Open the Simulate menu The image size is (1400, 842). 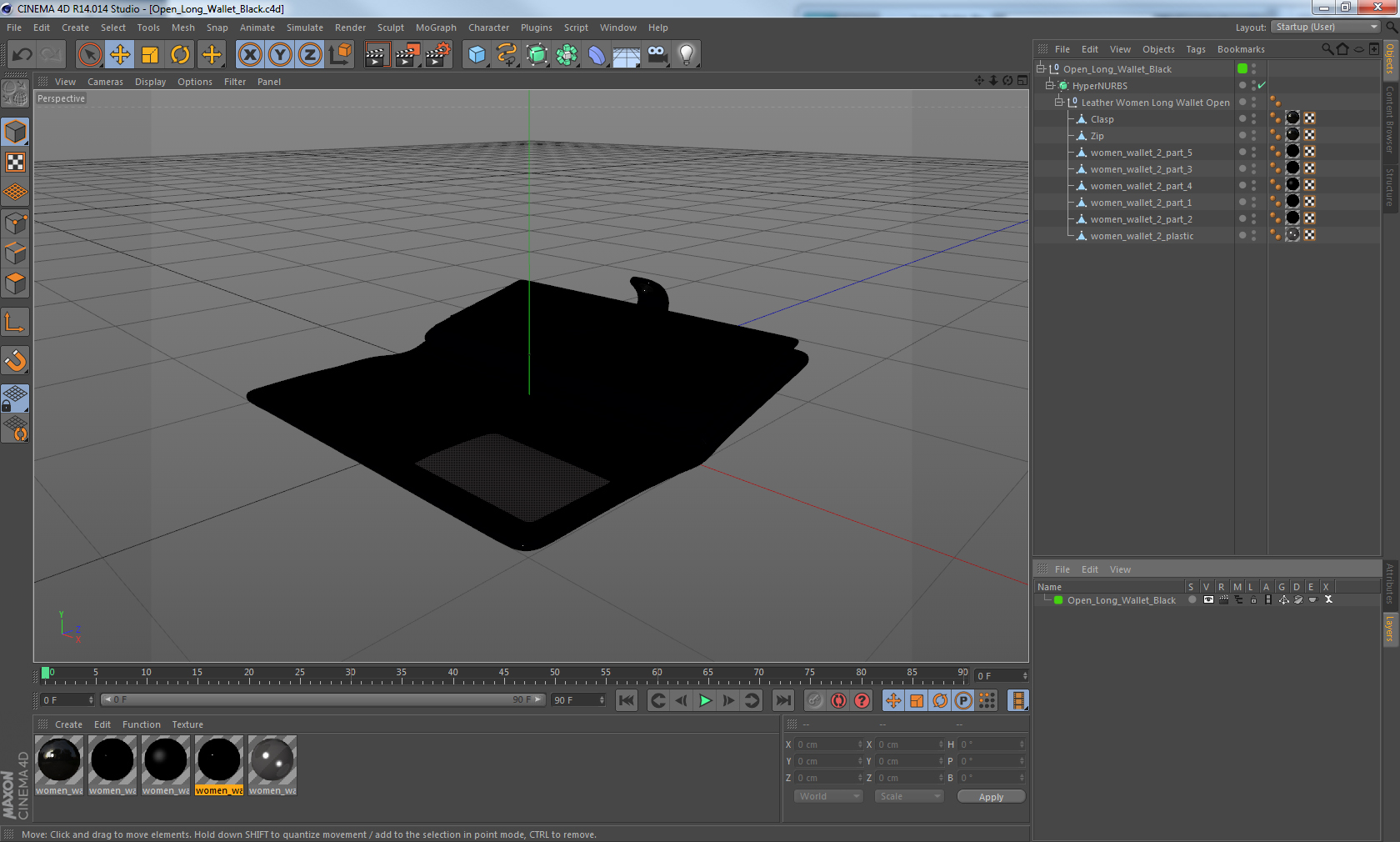(305, 28)
